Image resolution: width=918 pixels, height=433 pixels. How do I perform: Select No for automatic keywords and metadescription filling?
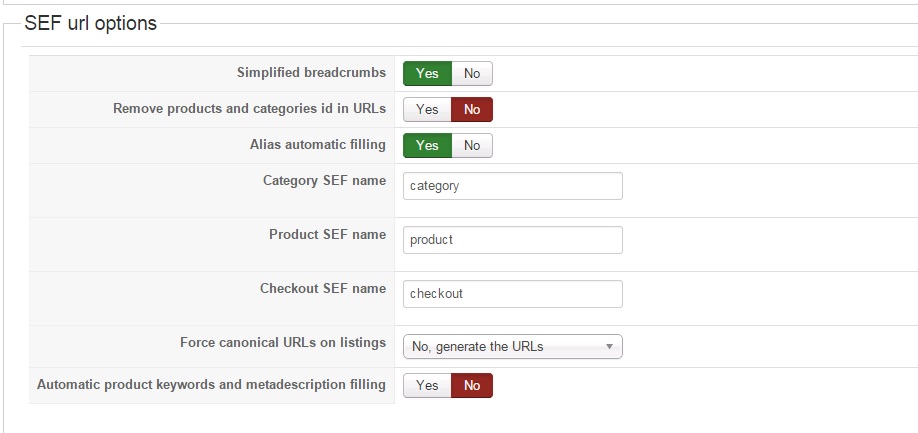[472, 385]
